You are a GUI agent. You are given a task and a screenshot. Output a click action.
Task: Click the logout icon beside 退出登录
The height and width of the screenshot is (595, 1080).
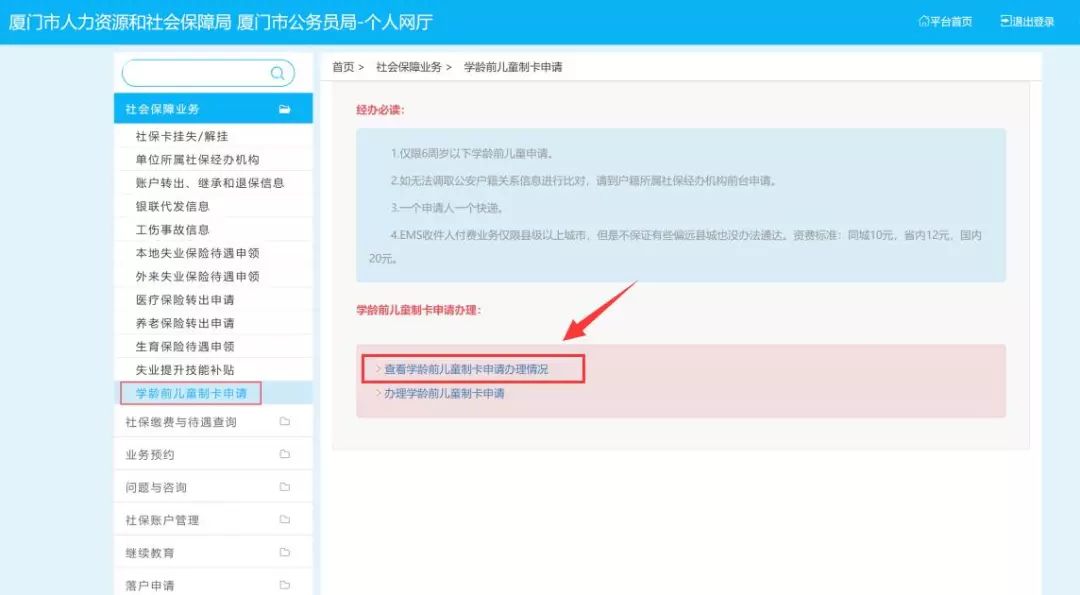1006,21
